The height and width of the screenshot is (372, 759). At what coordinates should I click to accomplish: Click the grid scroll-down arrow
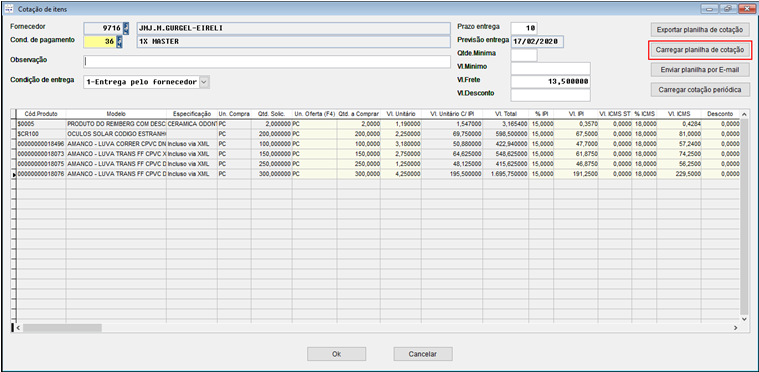745,319
